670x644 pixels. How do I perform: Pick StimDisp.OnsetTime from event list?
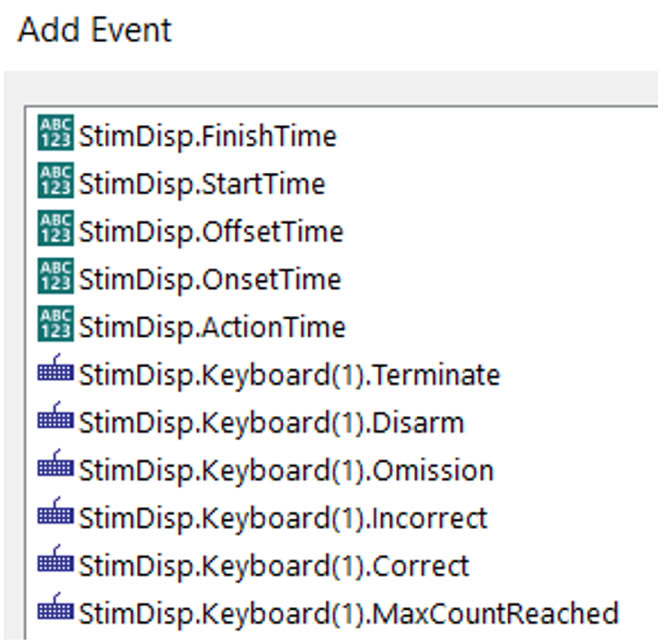click(209, 280)
